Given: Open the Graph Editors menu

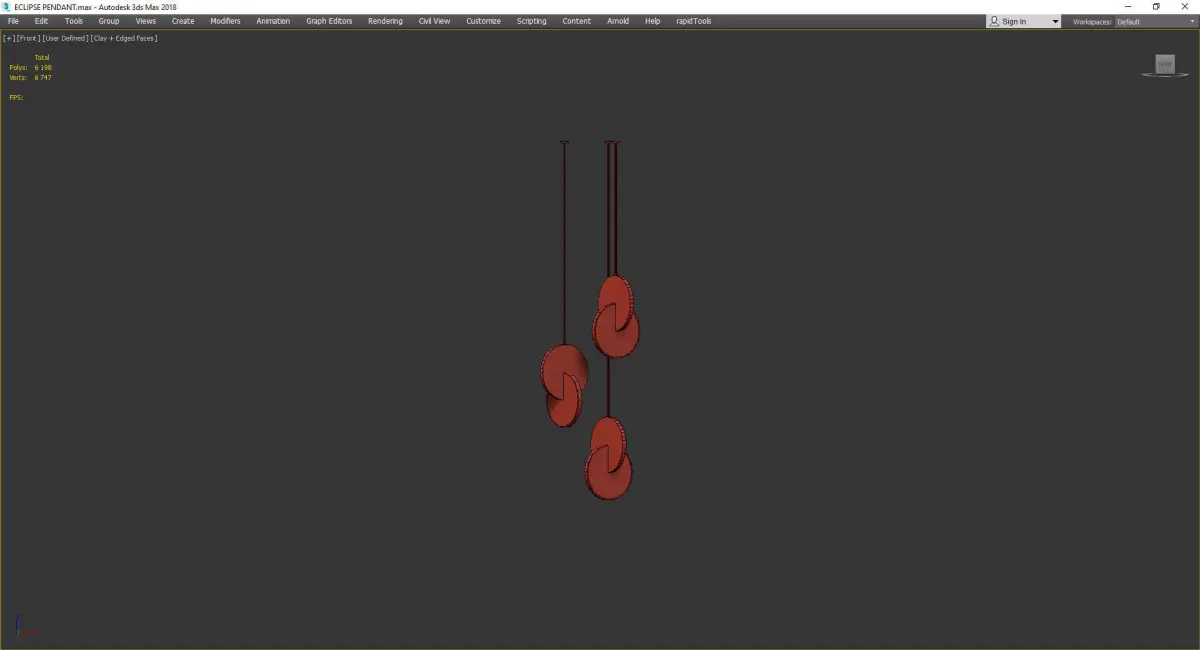Looking at the screenshot, I should 329,21.
